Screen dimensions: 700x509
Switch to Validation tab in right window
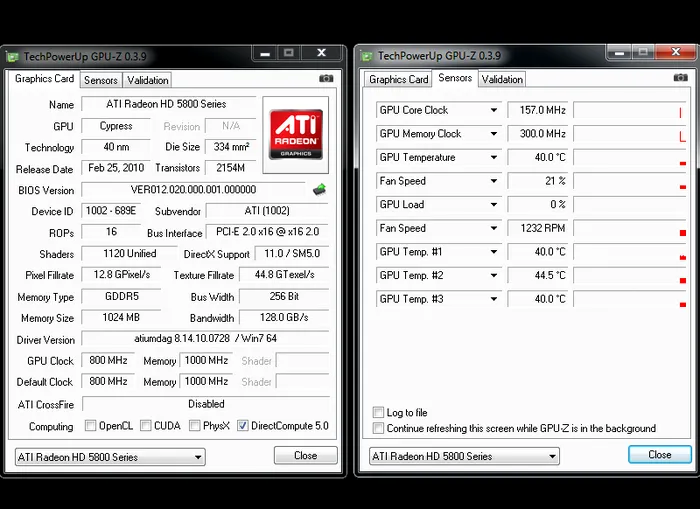pyautogui.click(x=502, y=79)
